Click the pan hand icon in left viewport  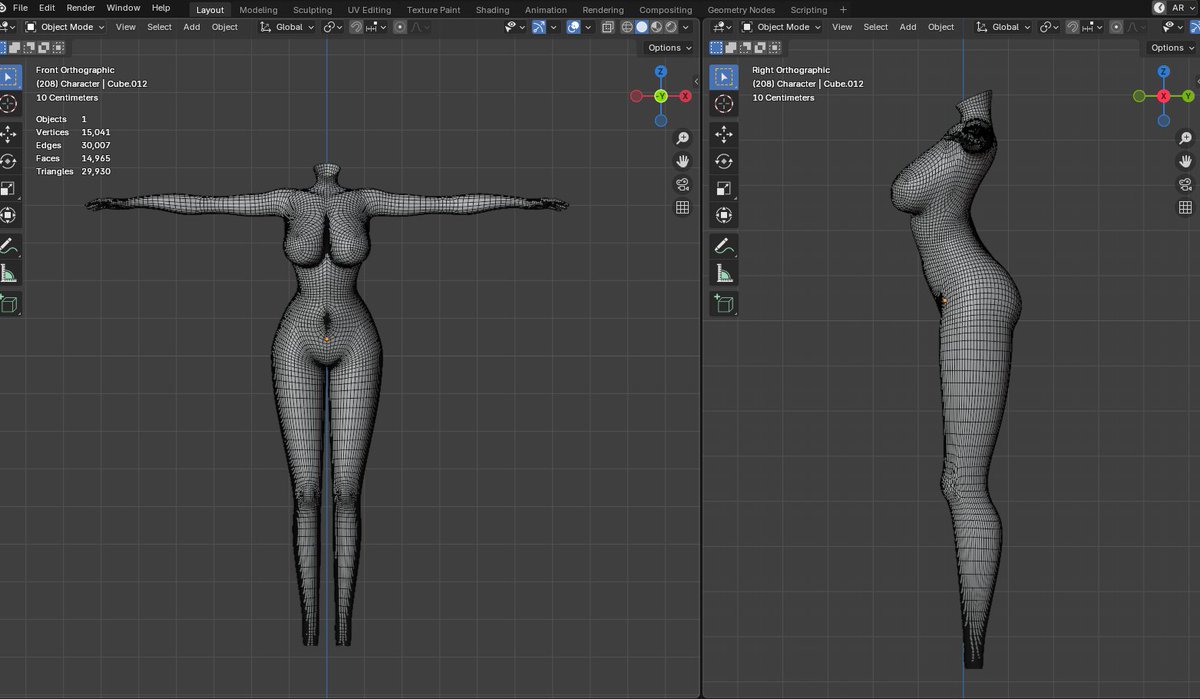click(x=683, y=161)
